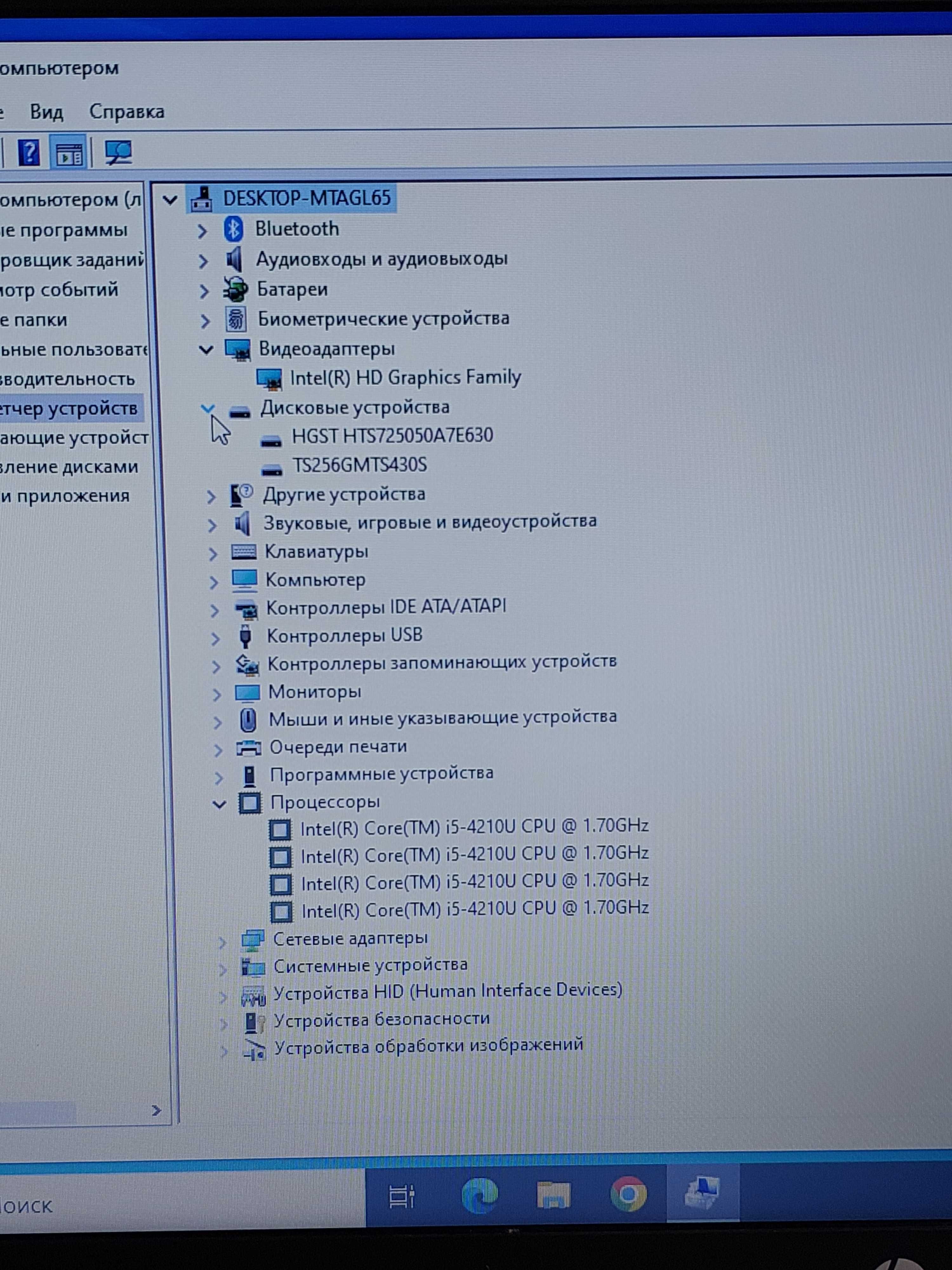Expand the Bluetooth category

click(202, 231)
